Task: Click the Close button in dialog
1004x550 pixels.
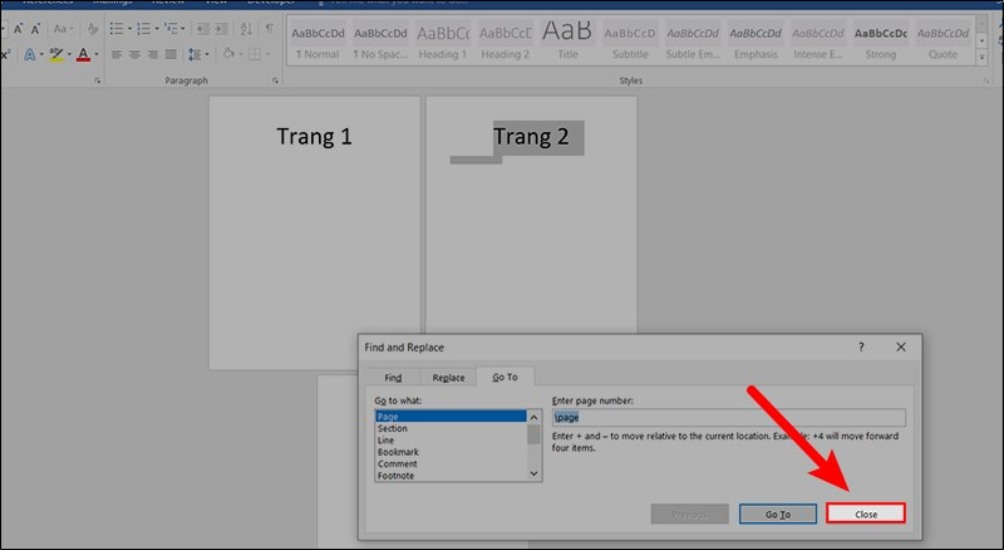Action: (866, 514)
